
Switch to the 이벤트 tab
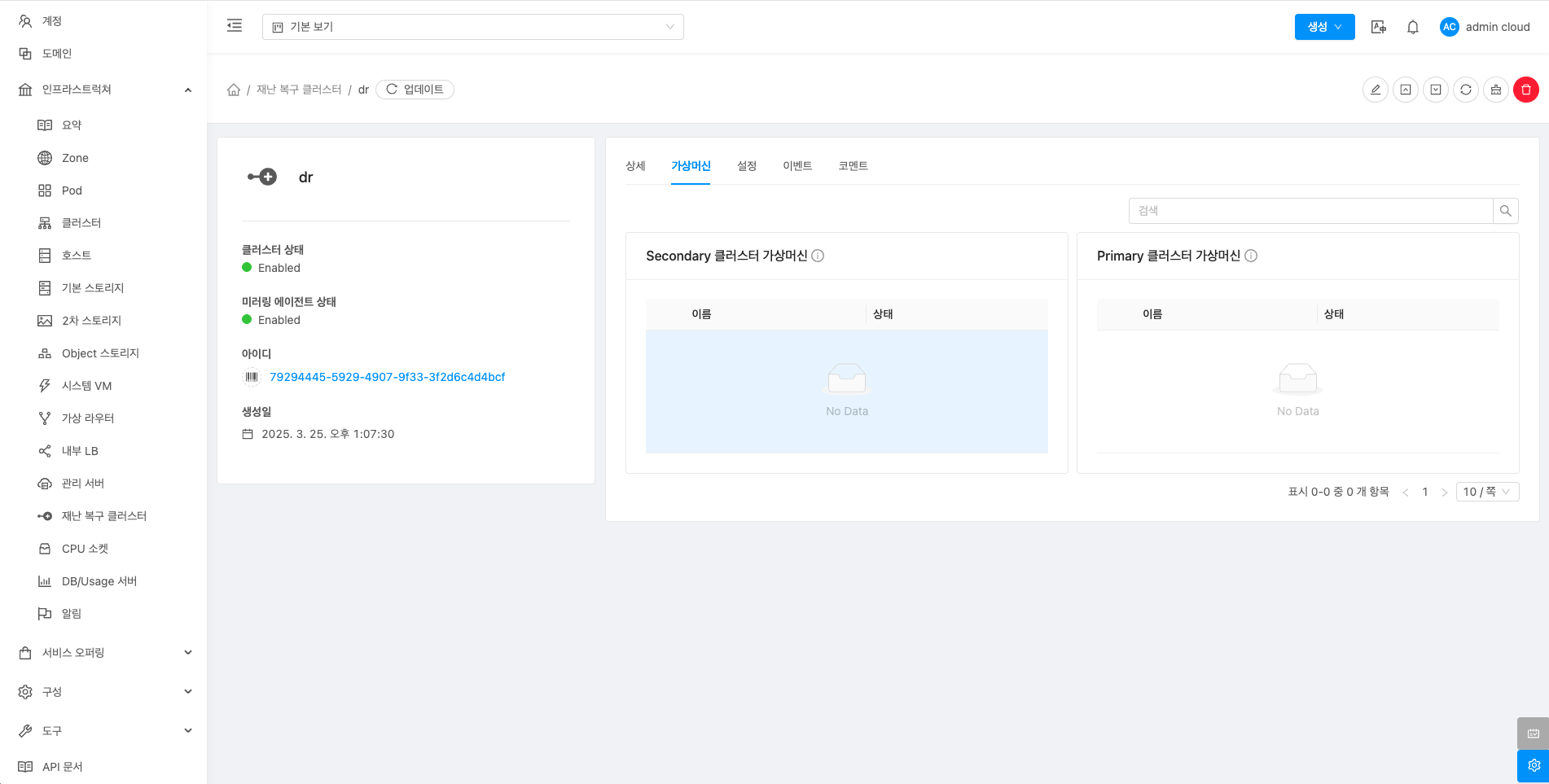[796, 166]
